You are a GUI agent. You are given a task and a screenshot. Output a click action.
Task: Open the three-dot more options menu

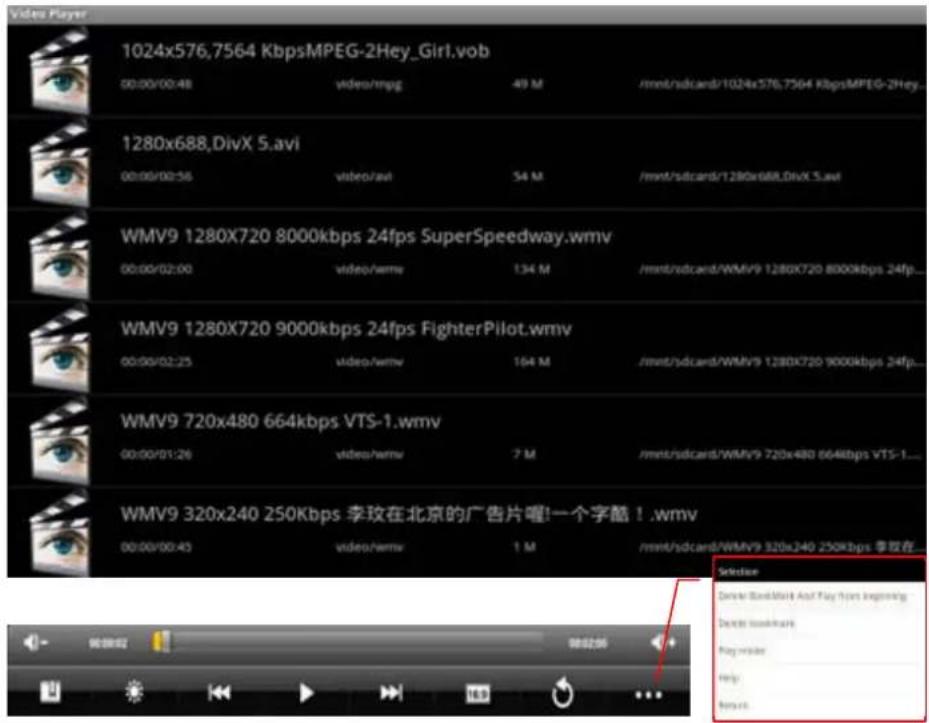click(648, 695)
